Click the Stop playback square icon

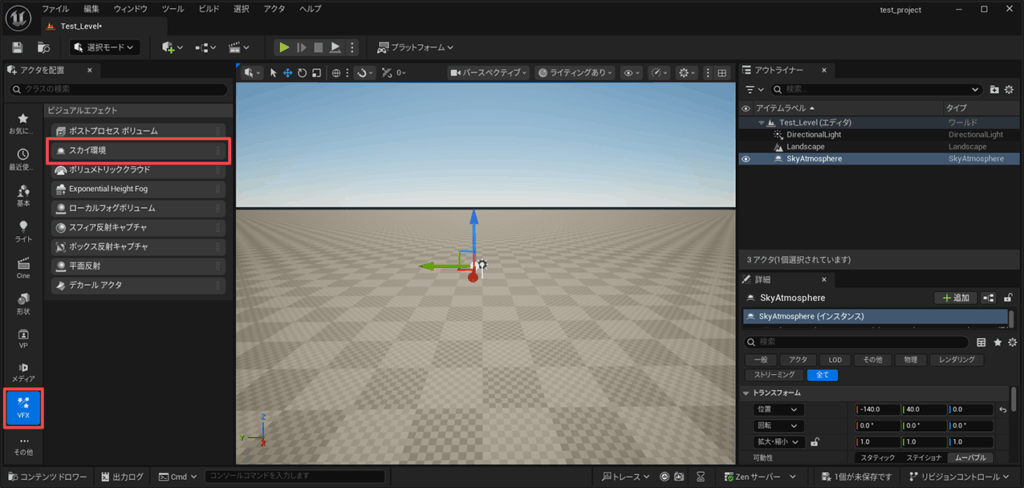tap(318, 47)
